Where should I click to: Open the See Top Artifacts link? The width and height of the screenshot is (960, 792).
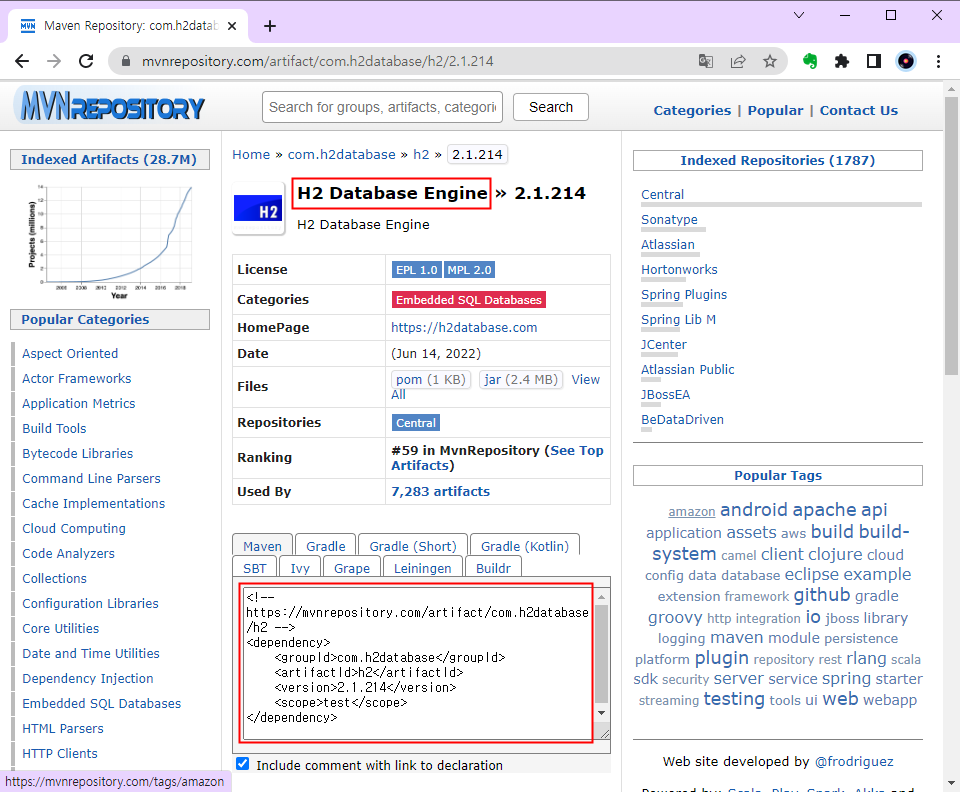(576, 450)
